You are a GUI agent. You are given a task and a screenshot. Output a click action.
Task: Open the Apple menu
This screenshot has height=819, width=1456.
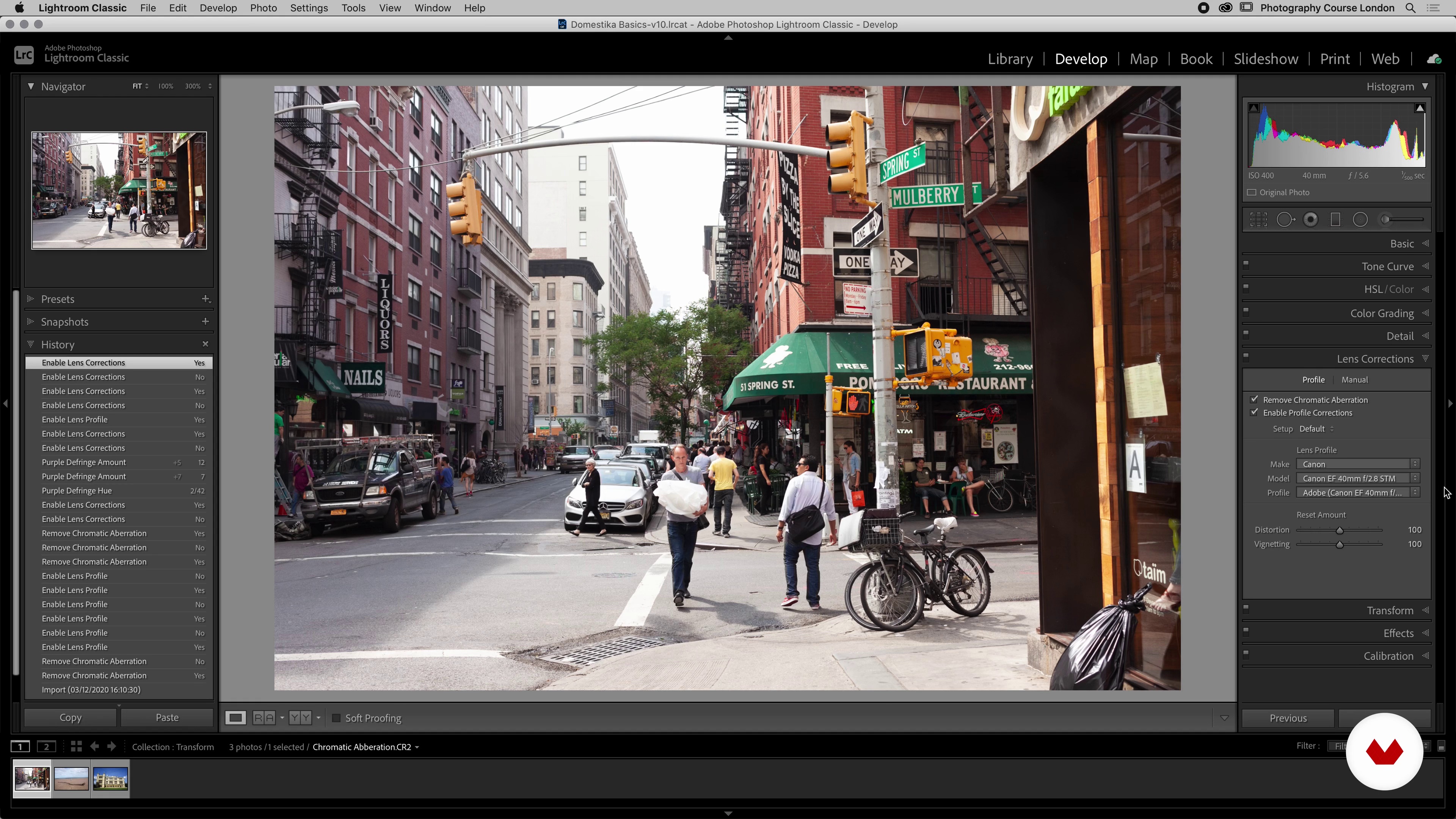pos(19,8)
